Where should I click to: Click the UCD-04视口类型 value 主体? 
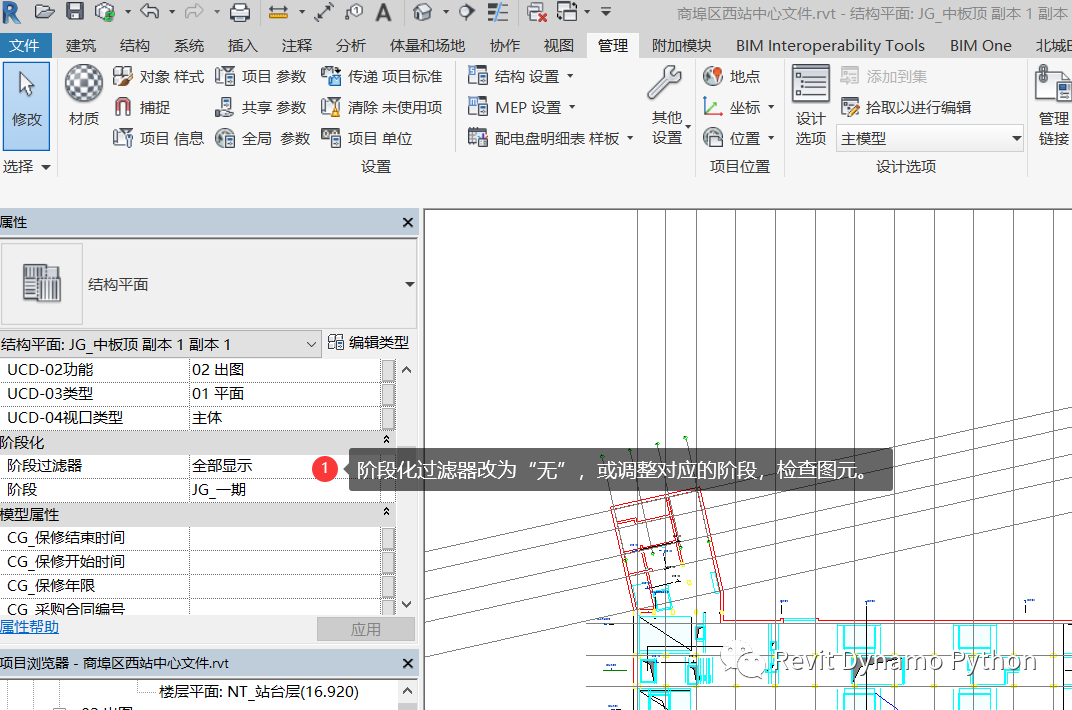click(285, 418)
